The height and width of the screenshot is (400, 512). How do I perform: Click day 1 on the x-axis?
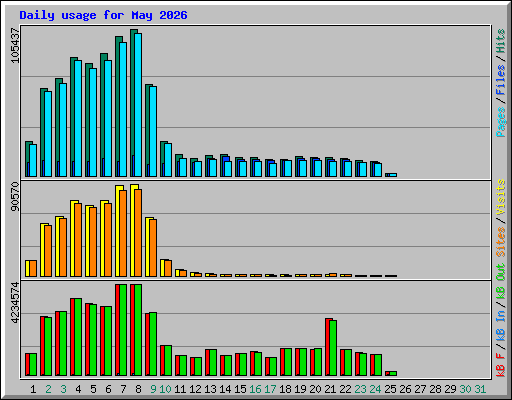coord(33,389)
